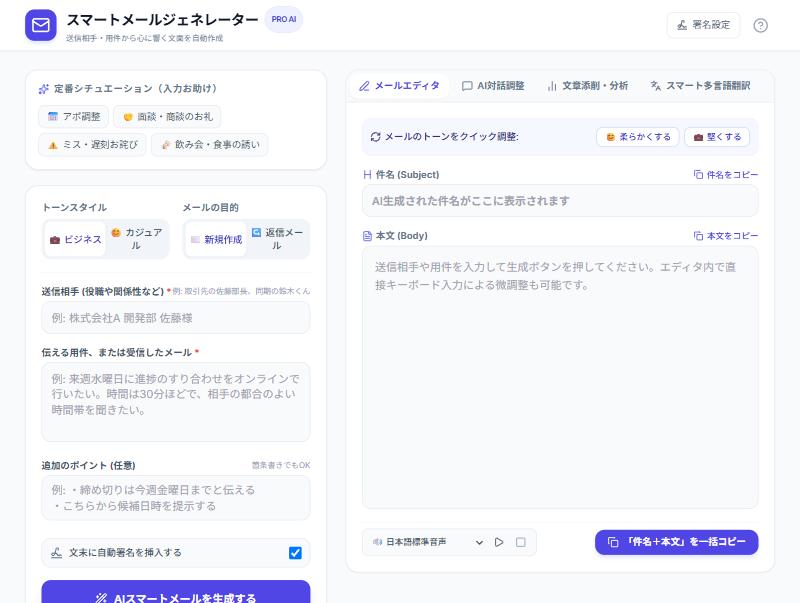Click 柔らかくする tone button

[x=638, y=137]
